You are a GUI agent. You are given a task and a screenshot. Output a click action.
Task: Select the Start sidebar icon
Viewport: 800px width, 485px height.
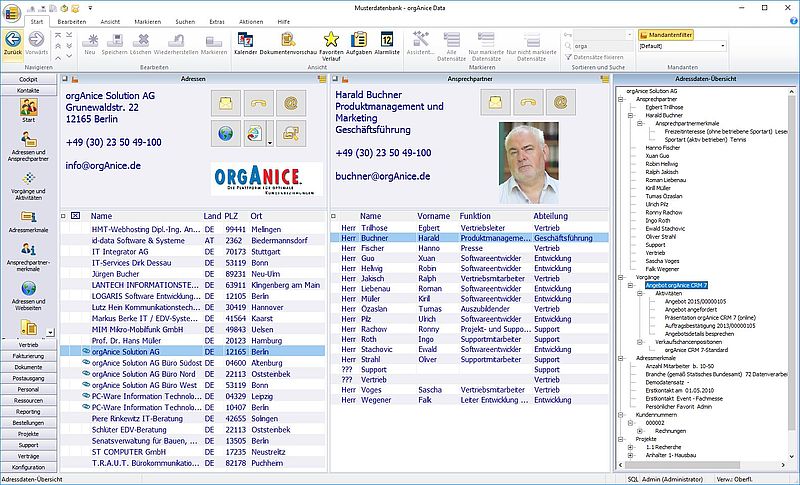(x=29, y=110)
